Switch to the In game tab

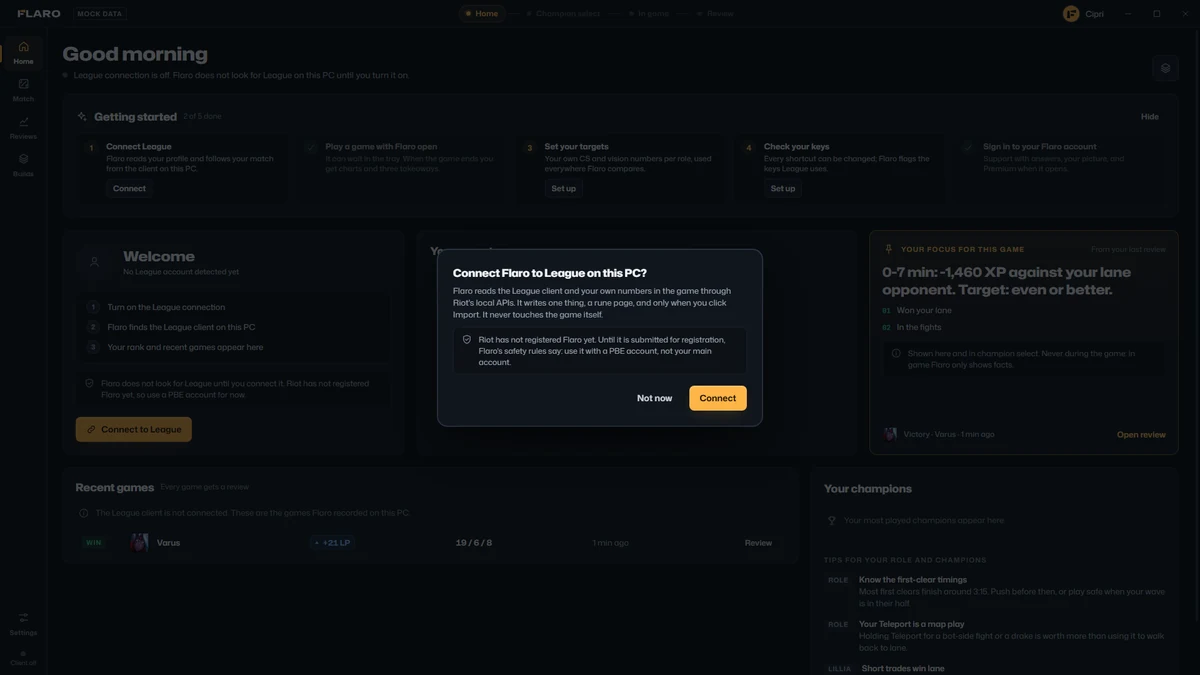[650, 14]
